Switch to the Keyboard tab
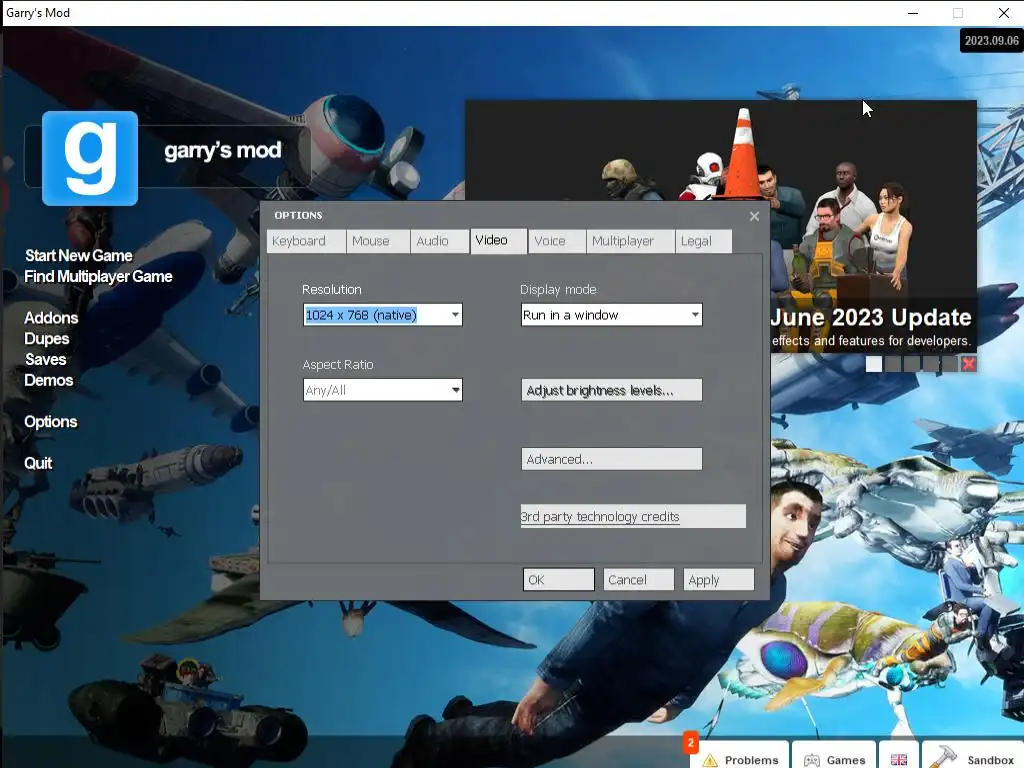The image size is (1024, 768). pyautogui.click(x=306, y=241)
